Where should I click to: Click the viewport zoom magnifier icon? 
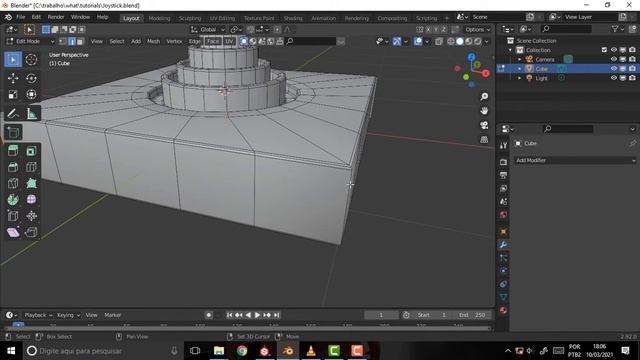(x=484, y=96)
